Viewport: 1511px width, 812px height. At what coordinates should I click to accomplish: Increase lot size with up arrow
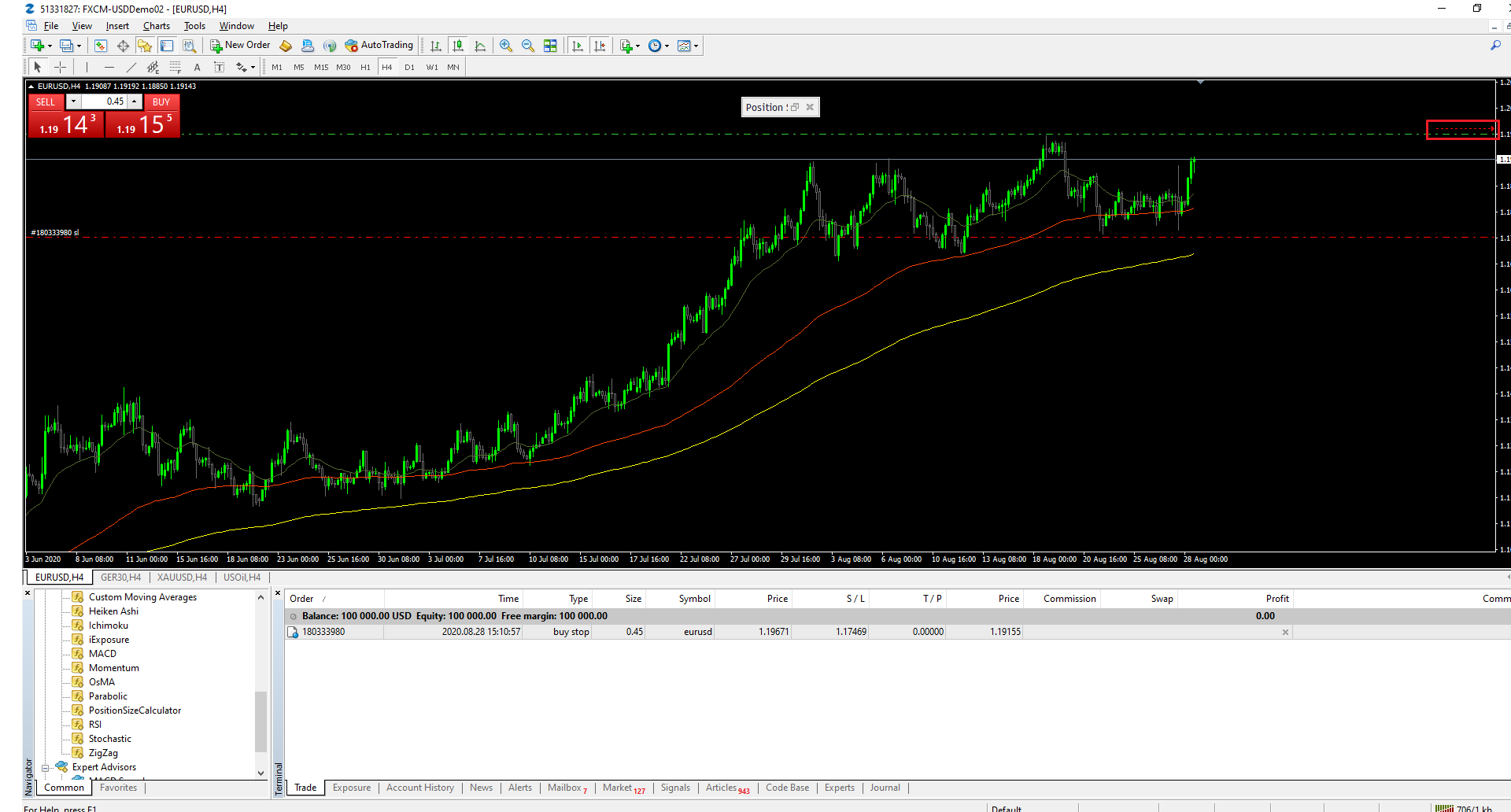pyautogui.click(x=135, y=101)
